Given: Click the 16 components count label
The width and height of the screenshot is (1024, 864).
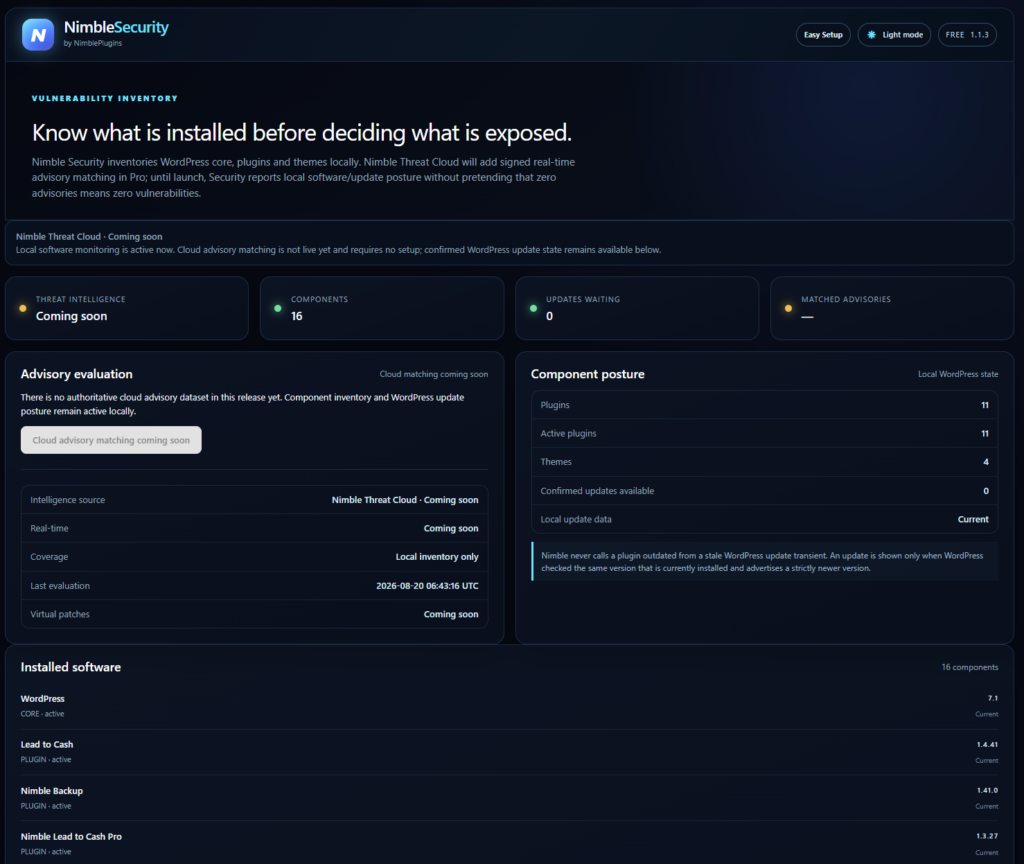Looking at the screenshot, I should (970, 667).
